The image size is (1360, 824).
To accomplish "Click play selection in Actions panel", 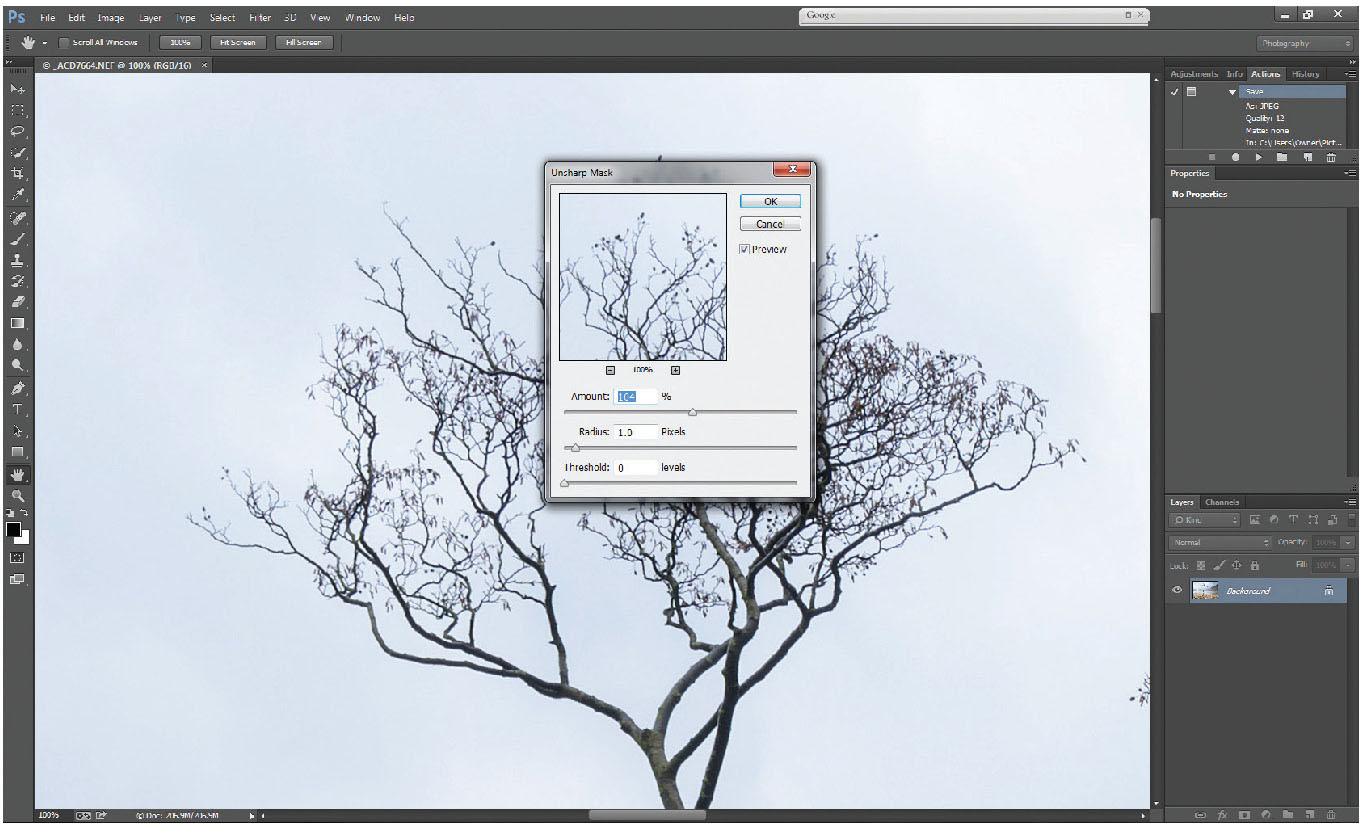I will click(1259, 157).
